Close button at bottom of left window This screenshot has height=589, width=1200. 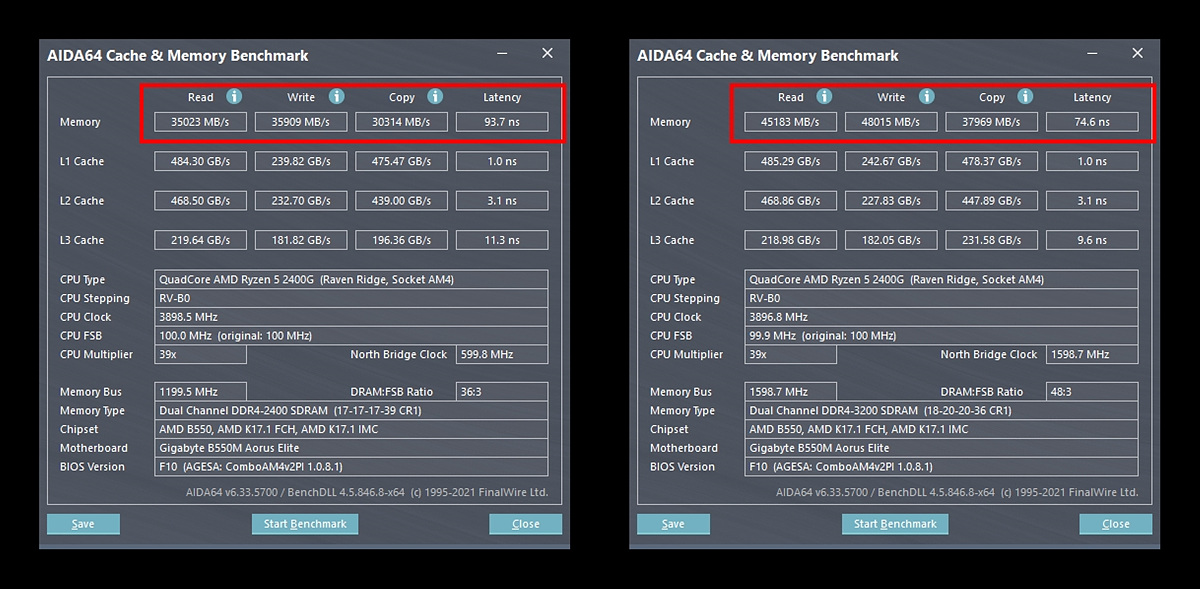[x=525, y=524]
